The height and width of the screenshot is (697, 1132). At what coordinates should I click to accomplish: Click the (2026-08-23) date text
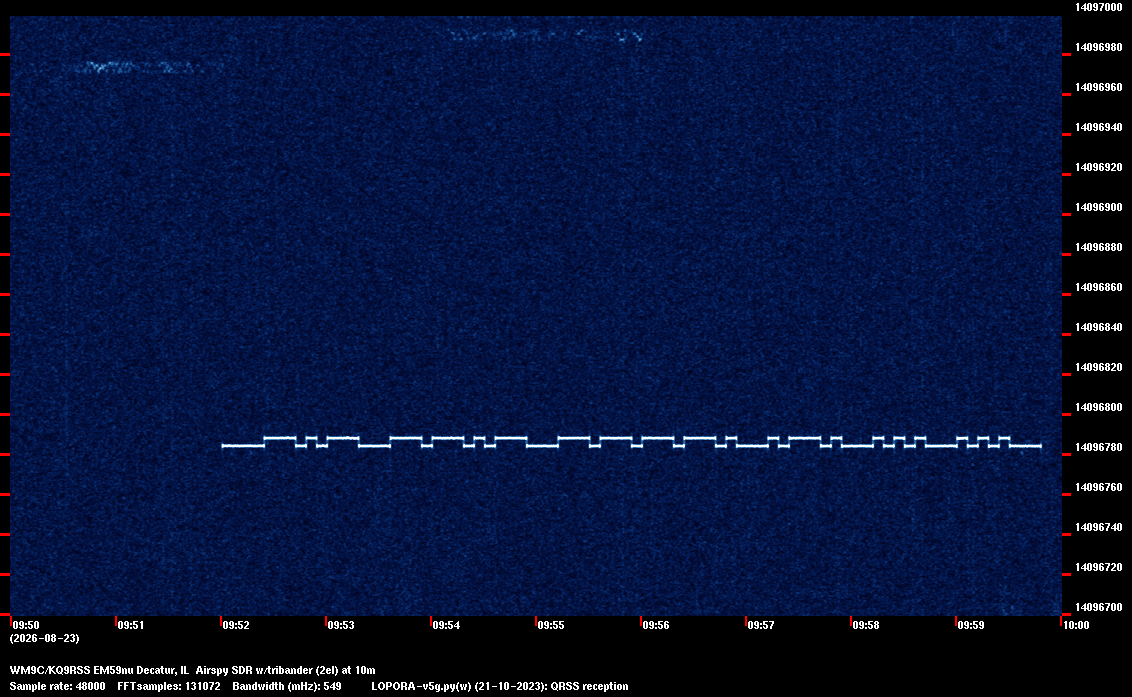coord(45,638)
